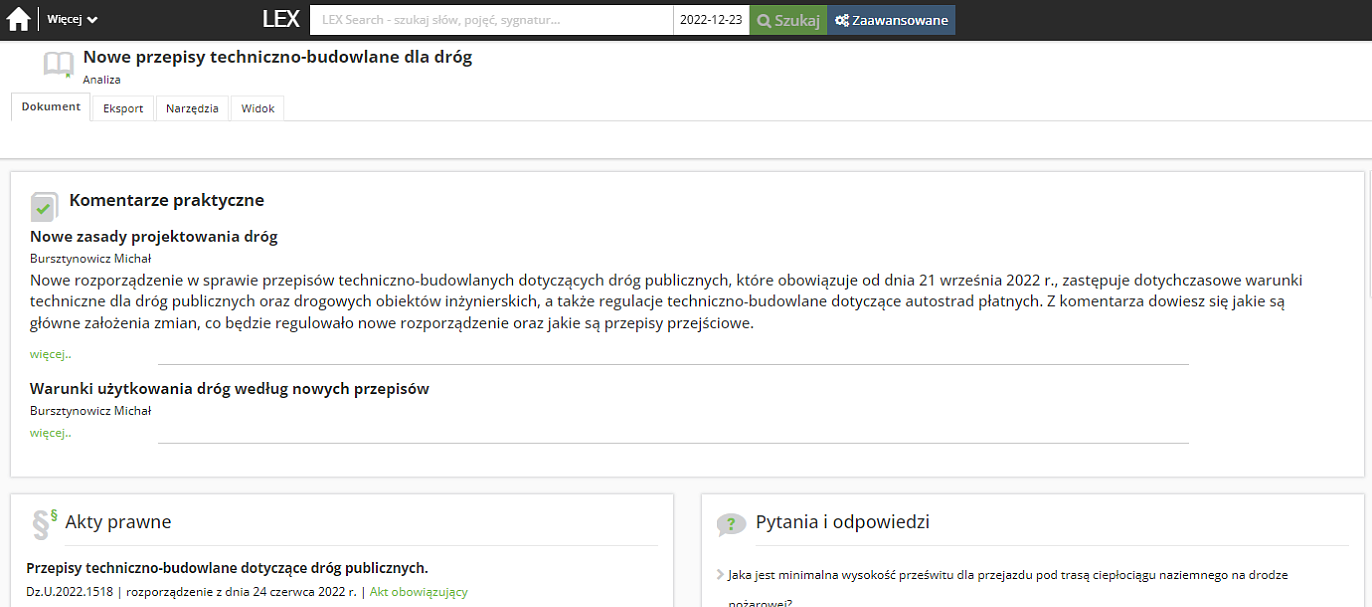The height and width of the screenshot is (607, 1372).
Task: Open the Widok tab
Action: tap(257, 108)
